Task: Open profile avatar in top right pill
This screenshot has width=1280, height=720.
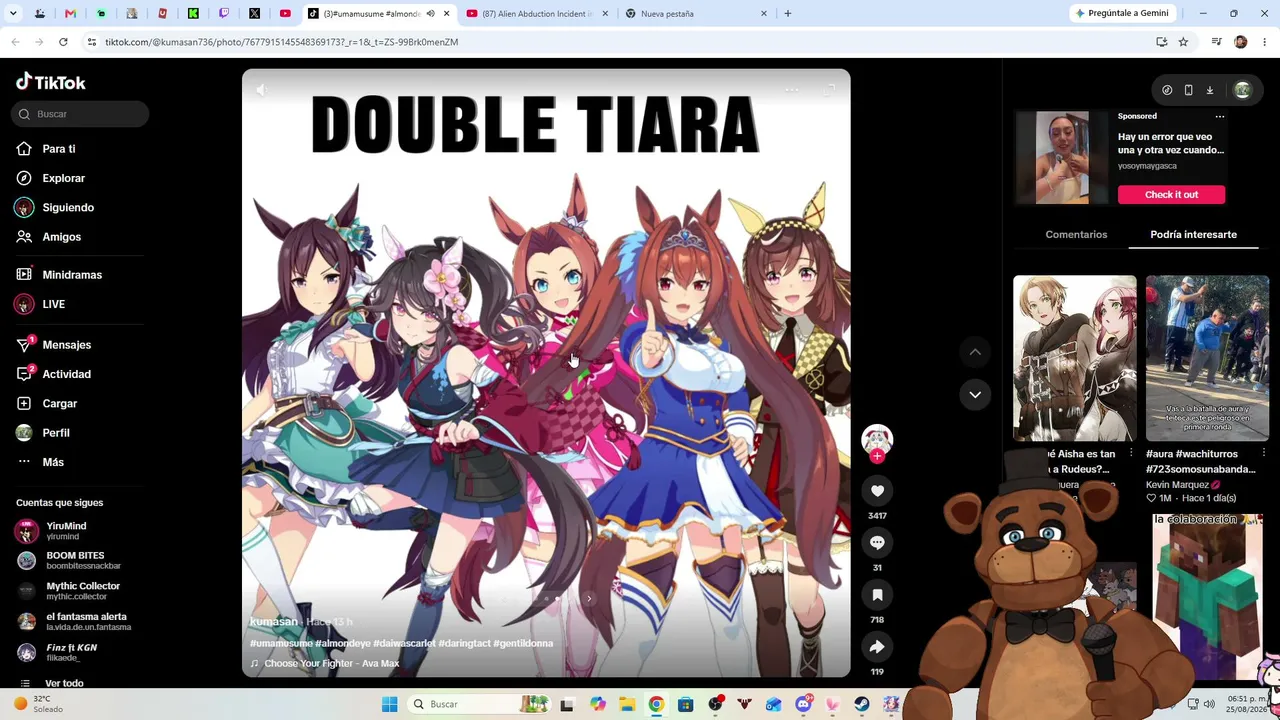Action: click(1242, 90)
